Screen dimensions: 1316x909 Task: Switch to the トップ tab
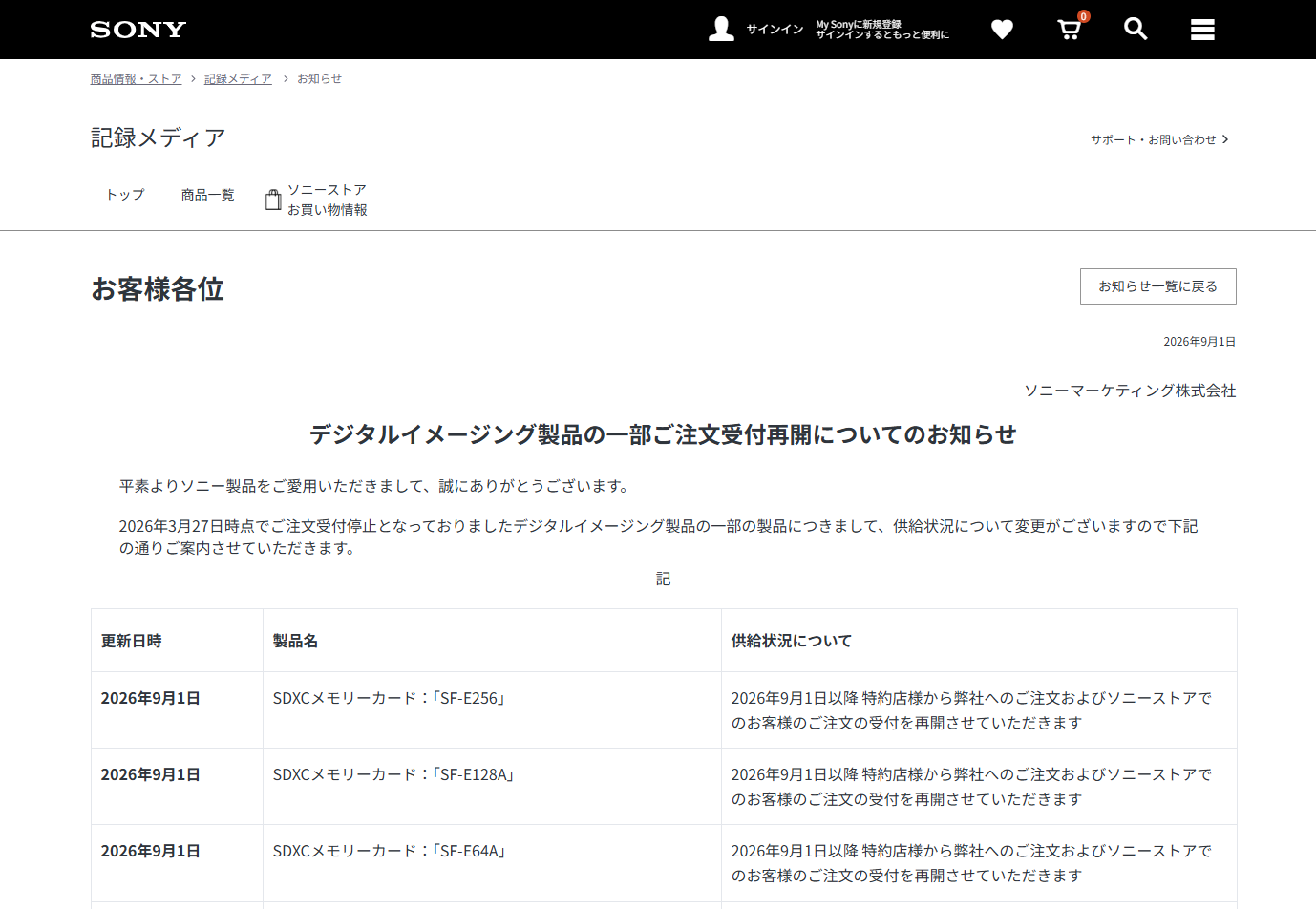(x=125, y=195)
